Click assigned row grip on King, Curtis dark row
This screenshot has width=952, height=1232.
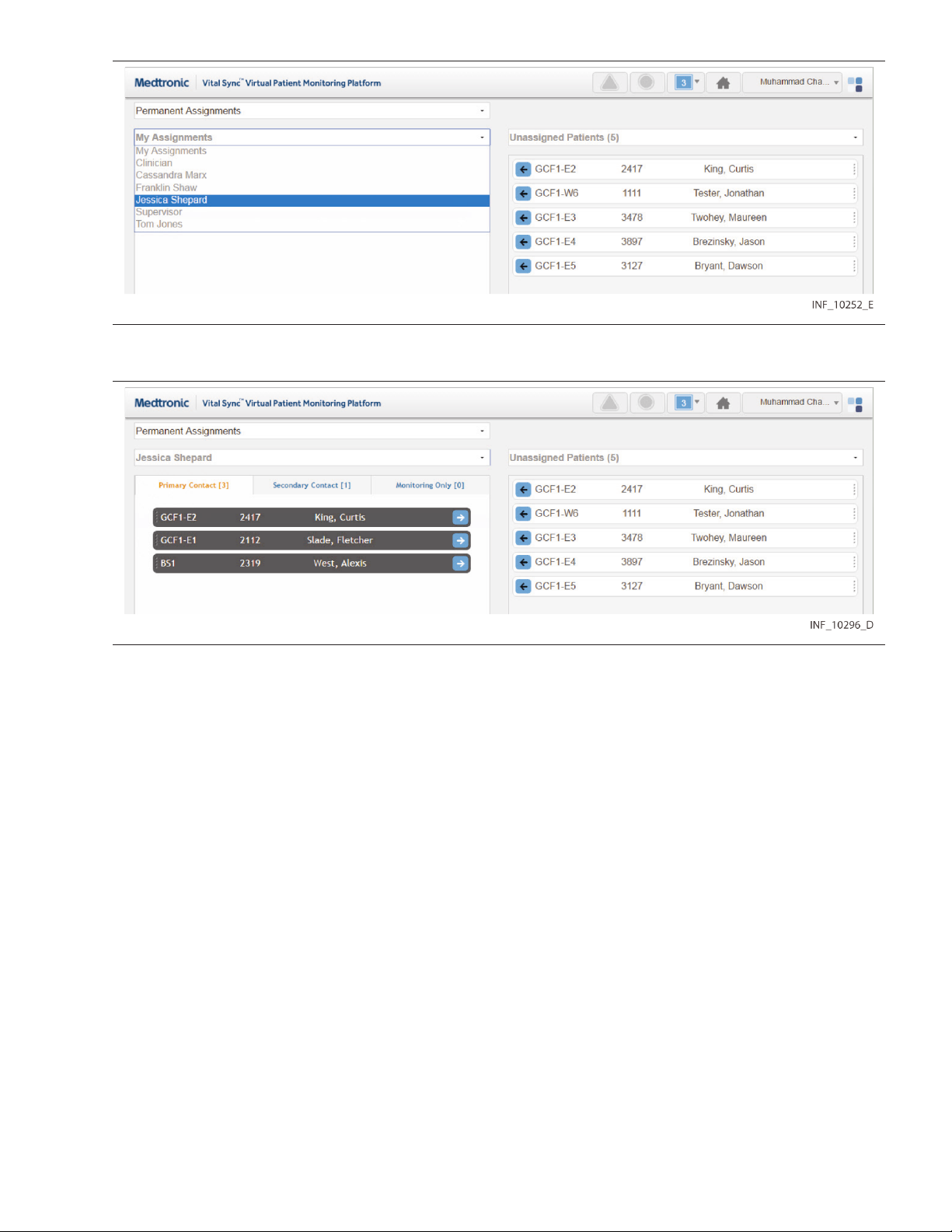[156, 518]
